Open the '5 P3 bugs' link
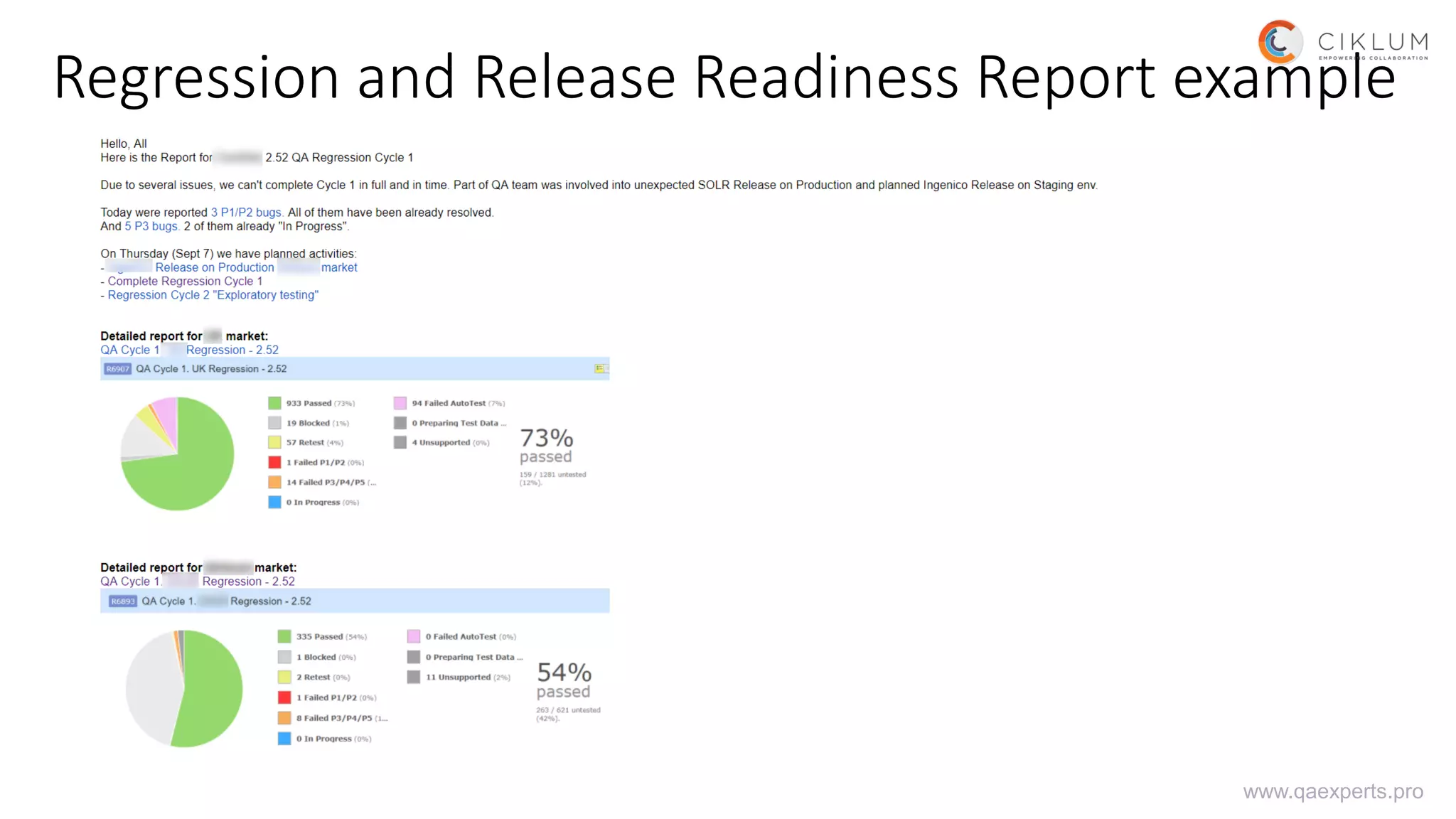Image resolution: width=1456 pixels, height=819 pixels. [x=151, y=226]
